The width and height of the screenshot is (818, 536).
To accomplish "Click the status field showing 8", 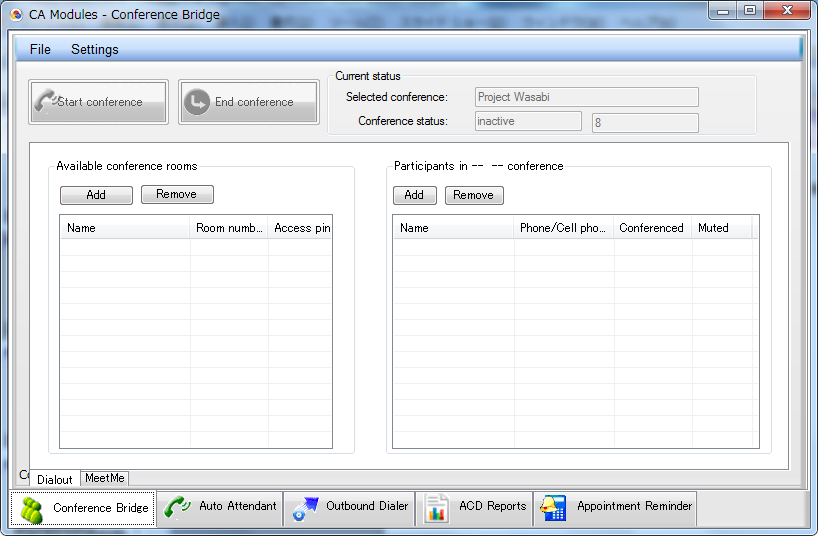I will [645, 123].
